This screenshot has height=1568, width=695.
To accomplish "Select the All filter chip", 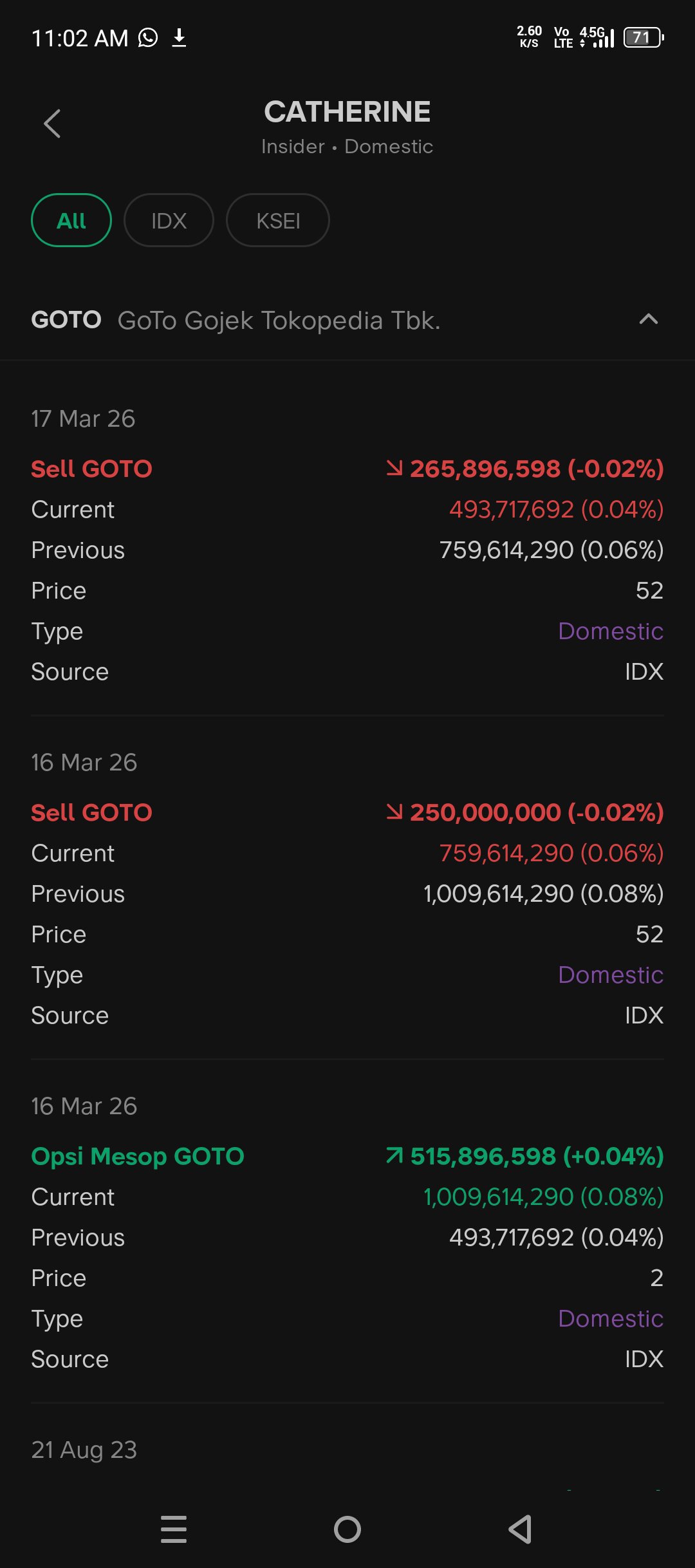I will 71,220.
